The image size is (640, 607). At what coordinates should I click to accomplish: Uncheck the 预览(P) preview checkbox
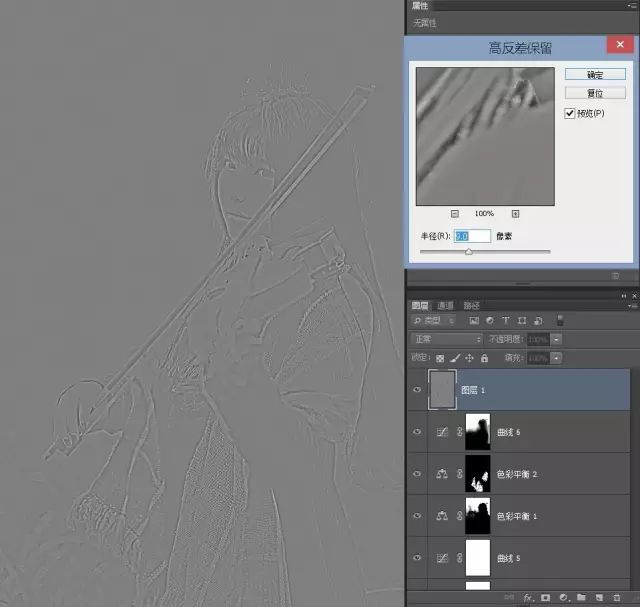pos(569,113)
